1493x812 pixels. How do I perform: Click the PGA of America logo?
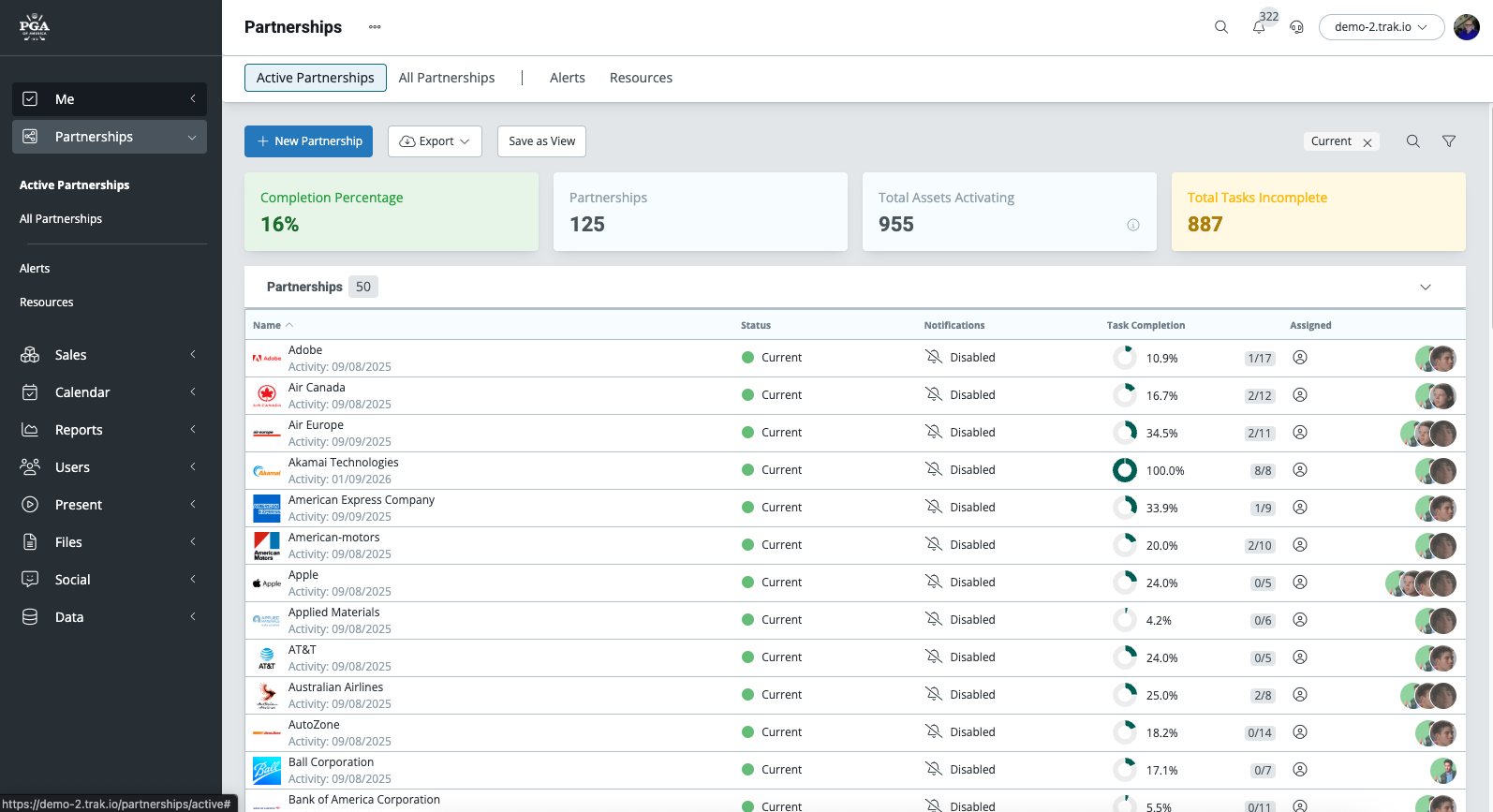click(35, 27)
